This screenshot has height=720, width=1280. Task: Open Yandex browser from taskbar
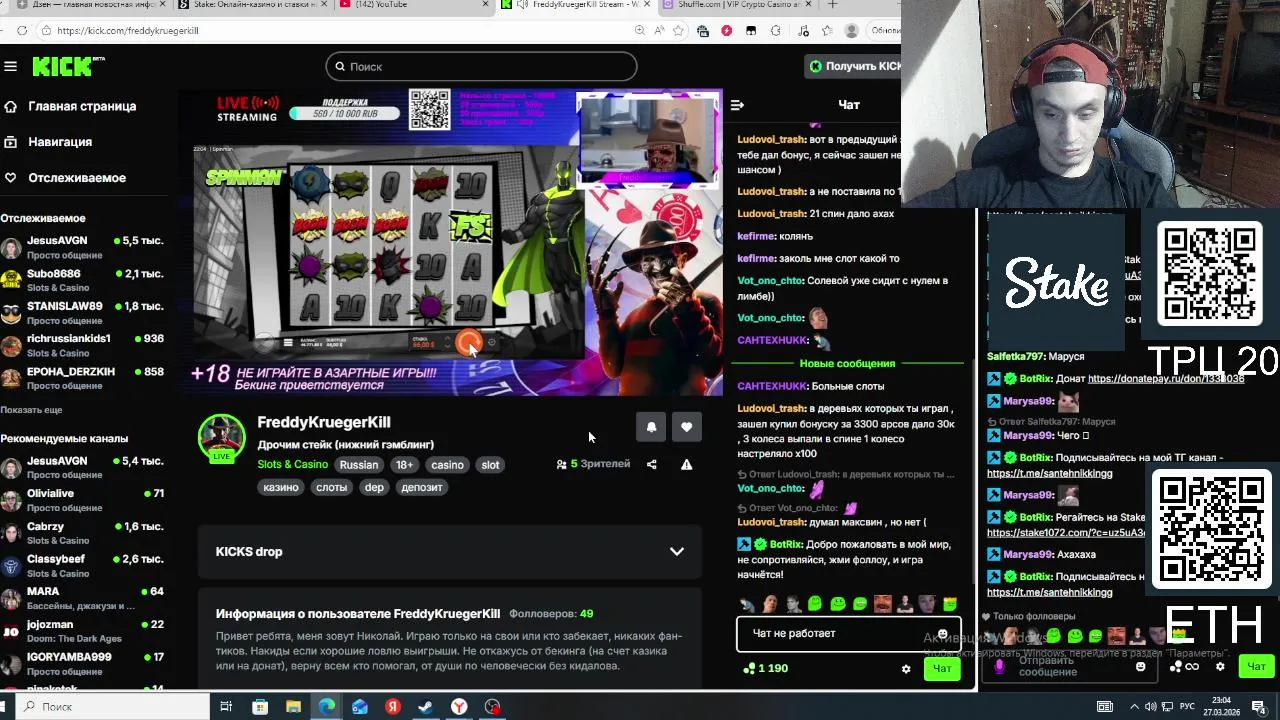[459, 706]
